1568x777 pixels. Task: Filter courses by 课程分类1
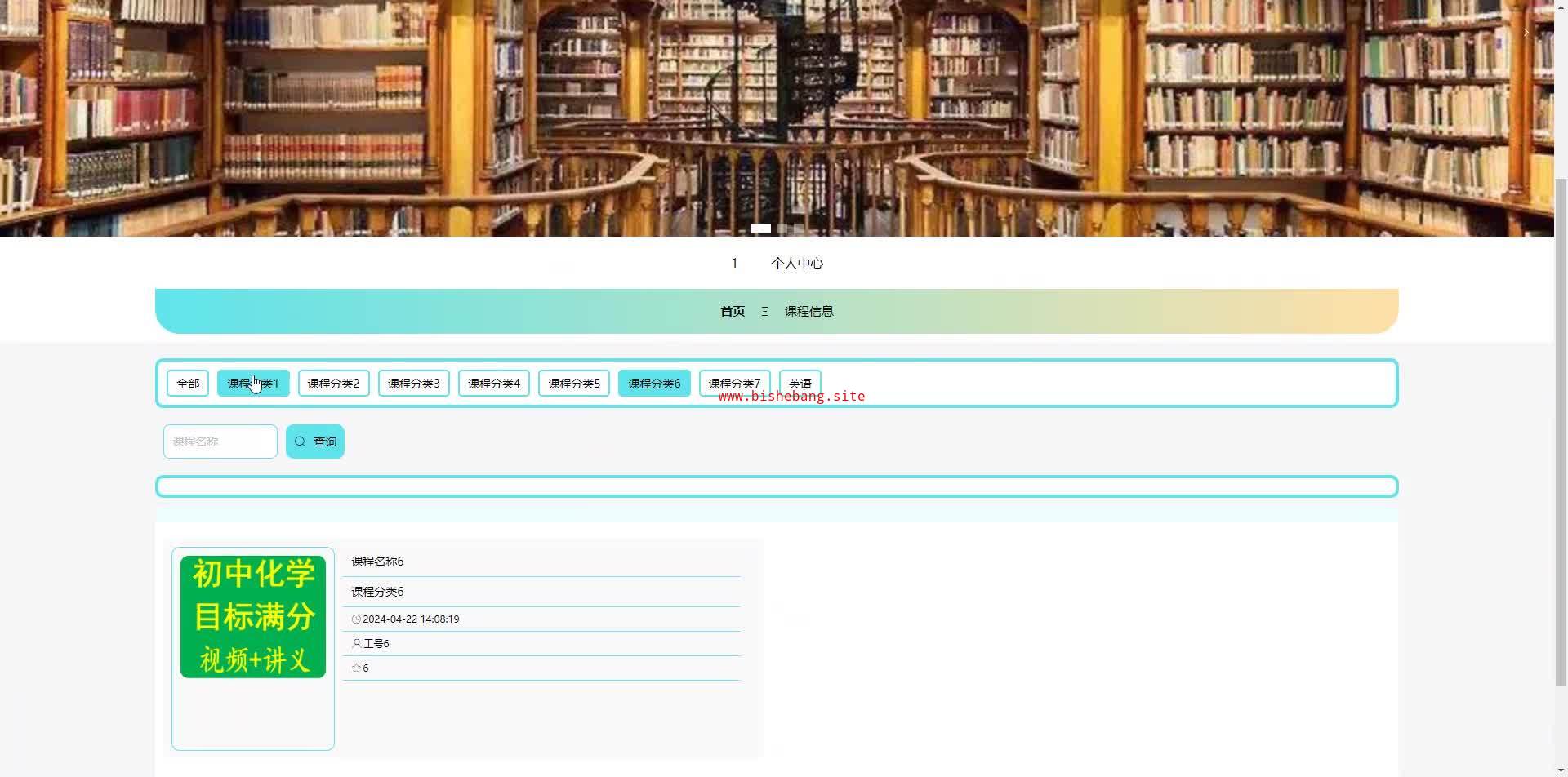253,384
